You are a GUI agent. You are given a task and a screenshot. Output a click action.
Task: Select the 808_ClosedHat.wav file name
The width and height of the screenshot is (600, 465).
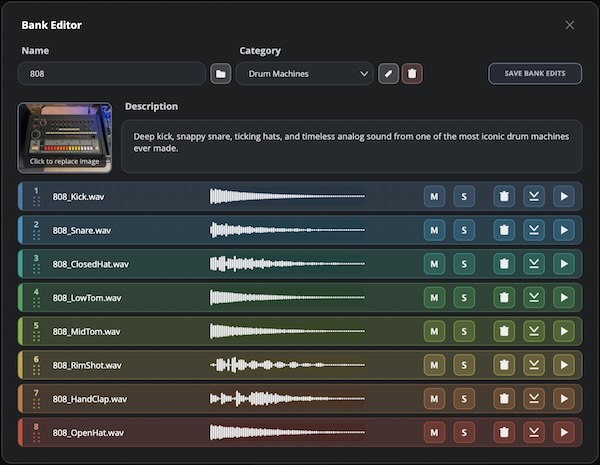[x=91, y=264]
